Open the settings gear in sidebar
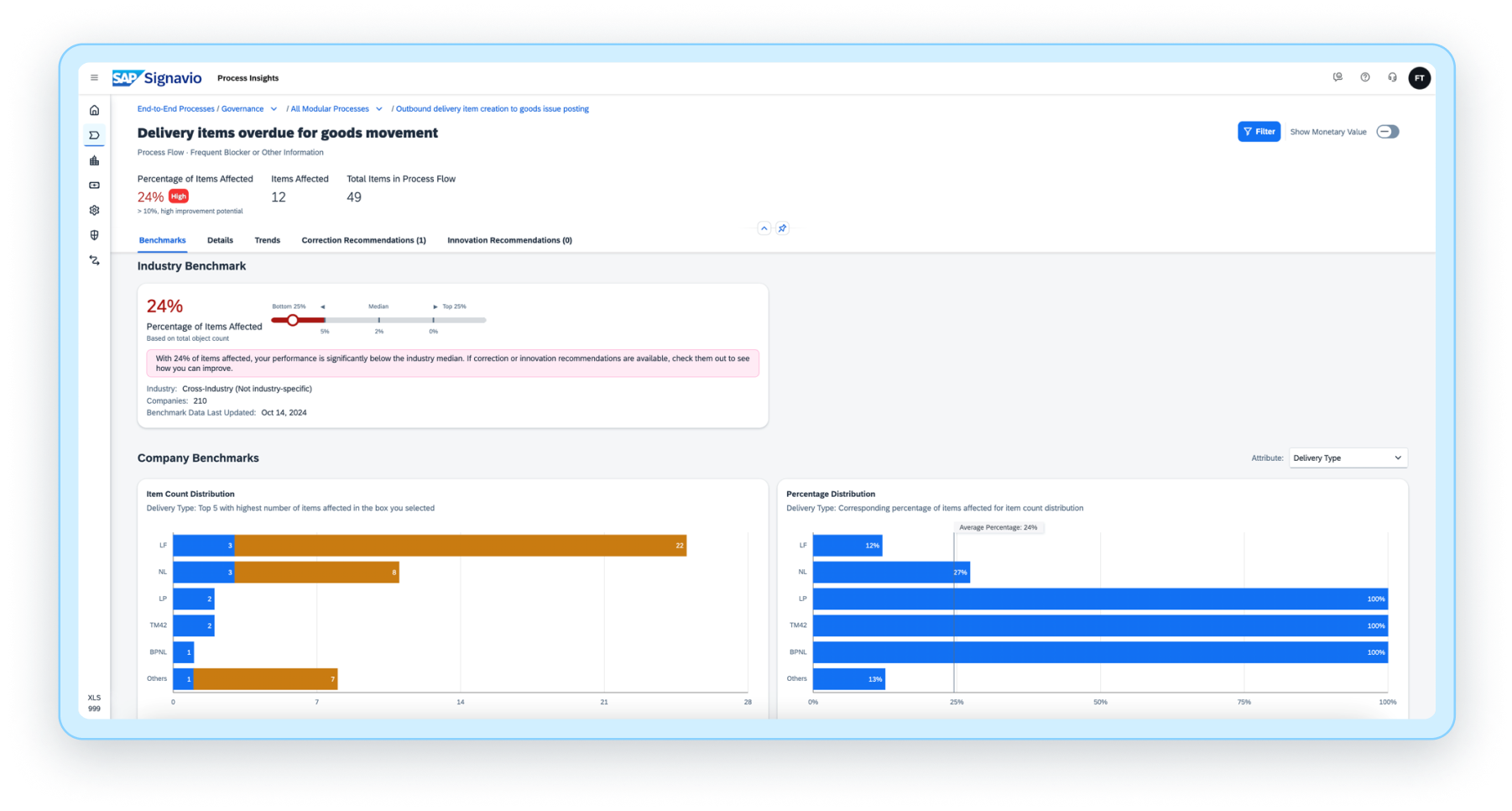The width and height of the screenshot is (1512, 811). 94,211
